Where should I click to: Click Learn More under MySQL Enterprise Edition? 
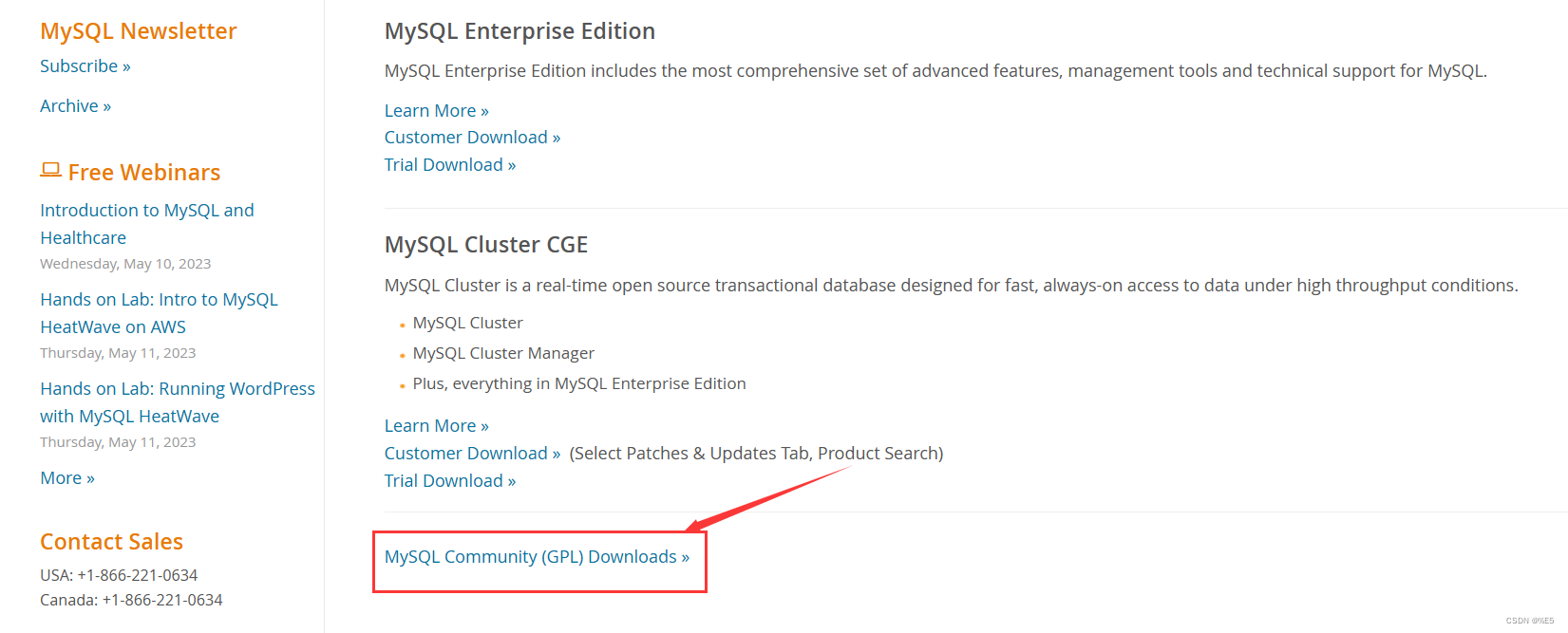coord(437,111)
